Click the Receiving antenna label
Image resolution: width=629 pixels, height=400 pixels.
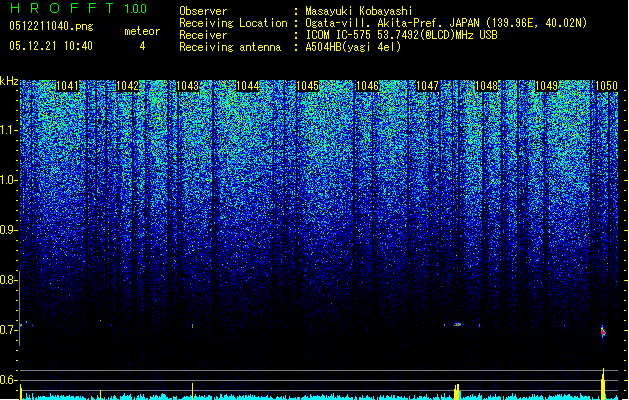230,47
